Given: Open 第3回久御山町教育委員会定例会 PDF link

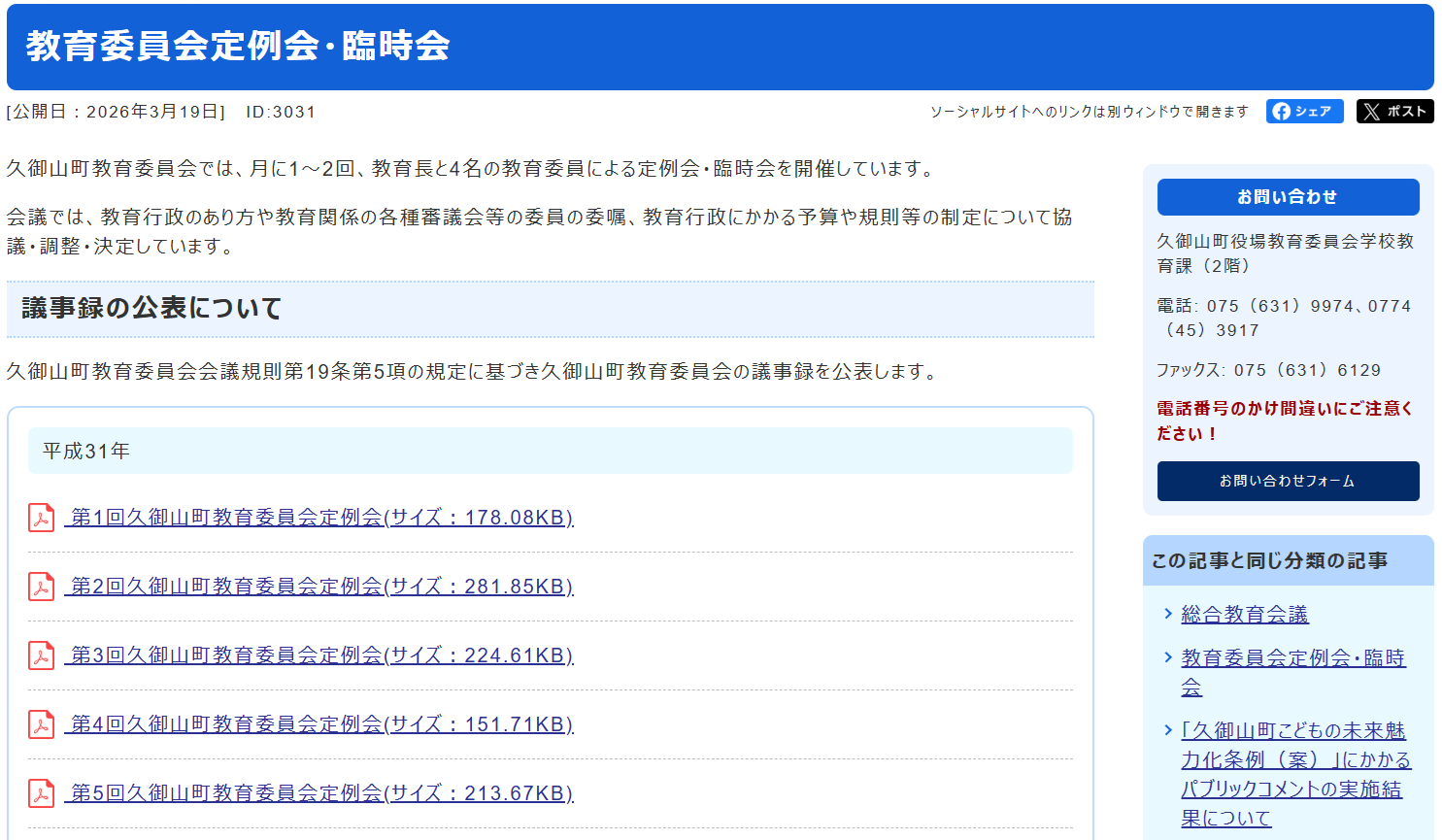Looking at the screenshot, I should point(320,655).
